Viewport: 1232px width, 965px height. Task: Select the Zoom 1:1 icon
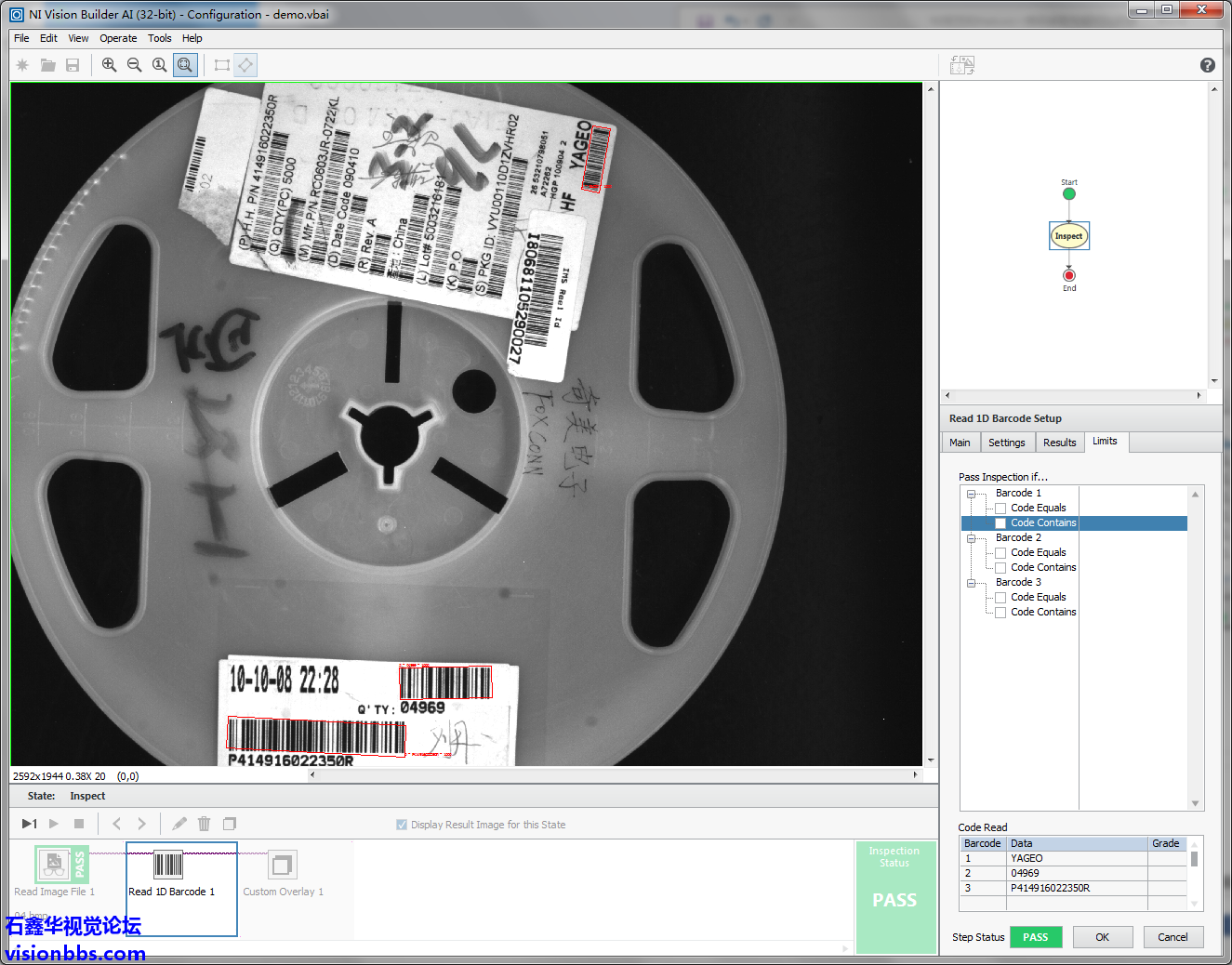coord(160,65)
